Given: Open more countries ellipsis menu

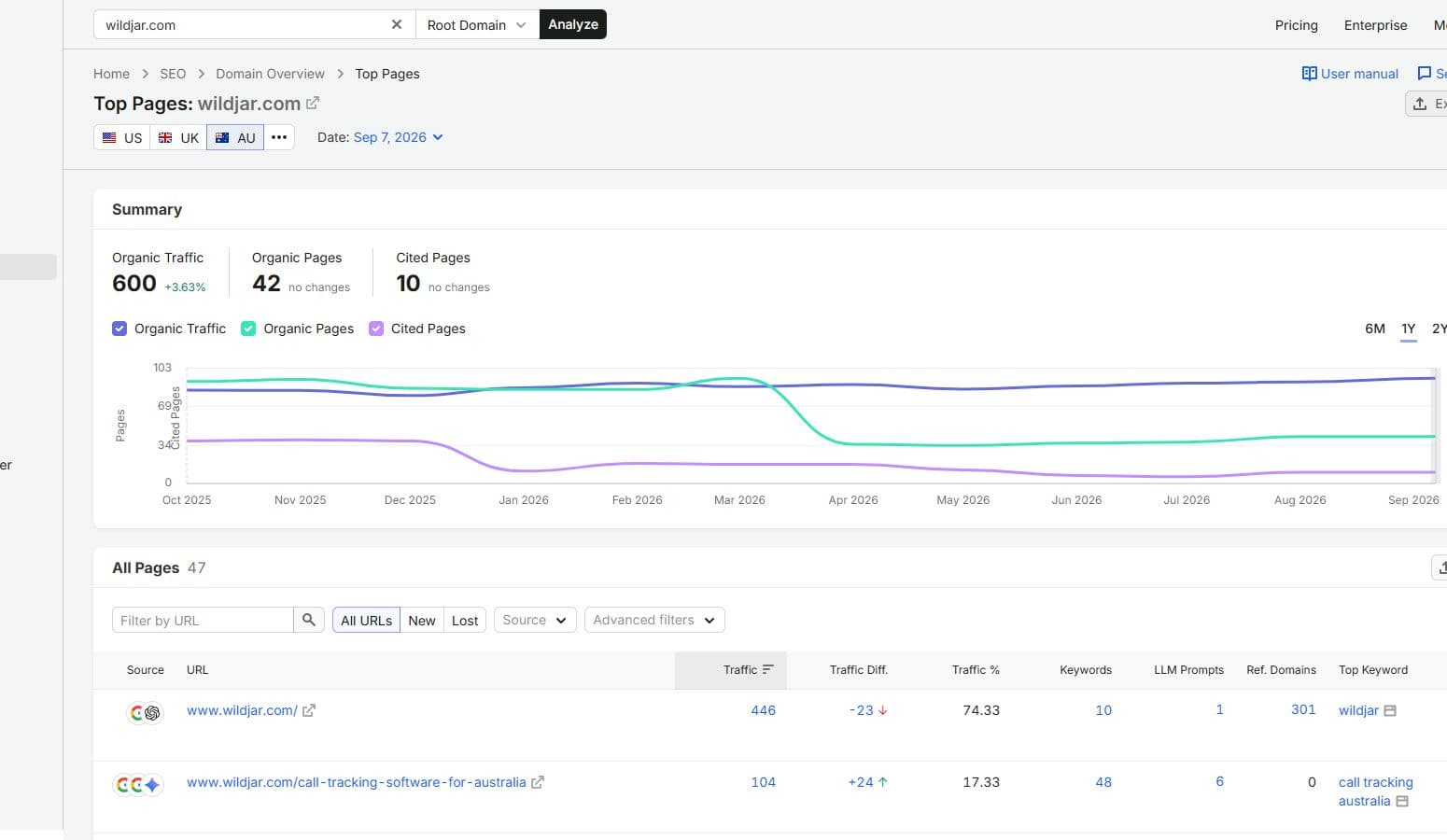Looking at the screenshot, I should (279, 137).
